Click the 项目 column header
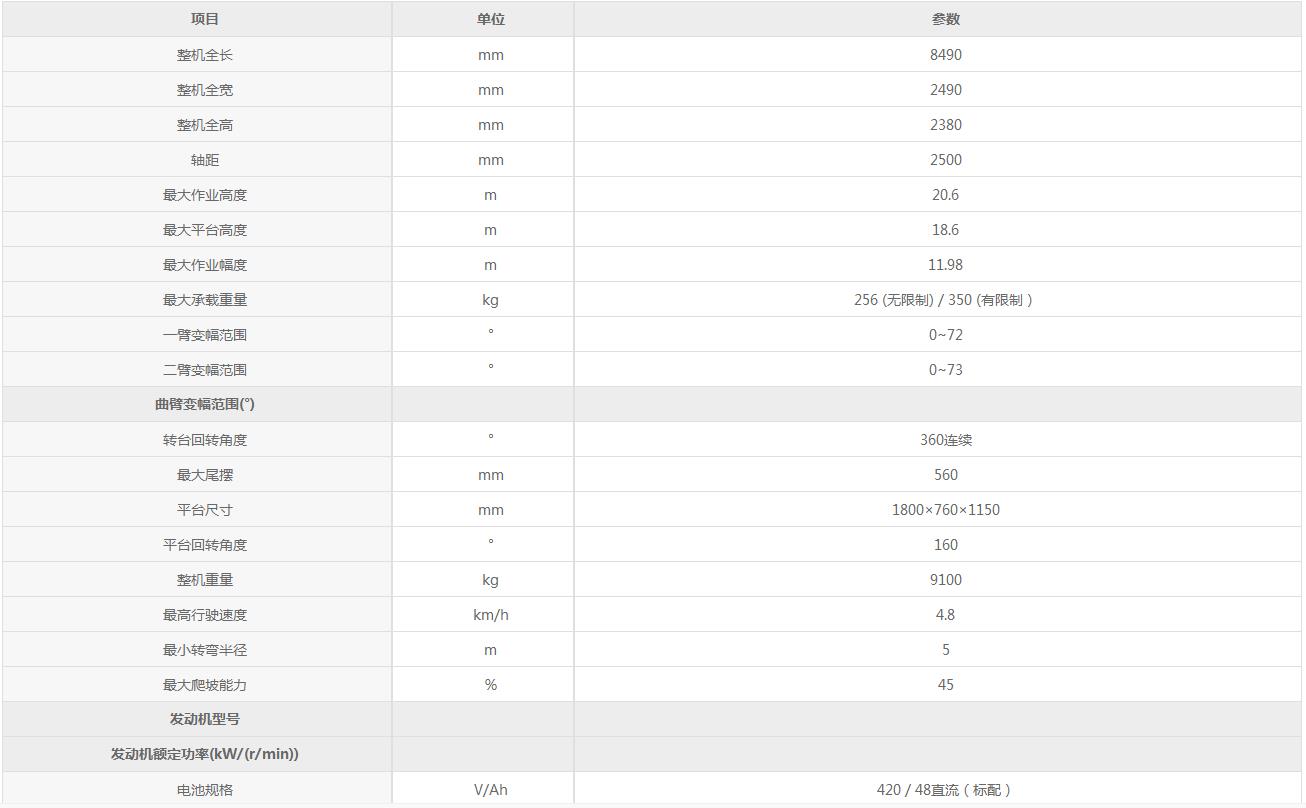The image size is (1306, 808). click(205, 19)
